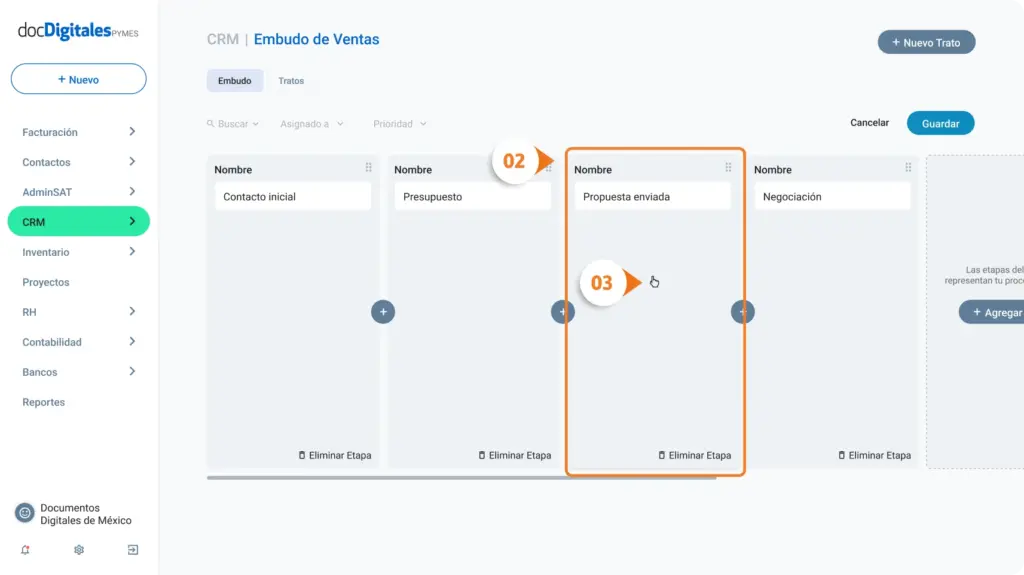
Task: Delete the Negociación stage
Action: coord(874,455)
